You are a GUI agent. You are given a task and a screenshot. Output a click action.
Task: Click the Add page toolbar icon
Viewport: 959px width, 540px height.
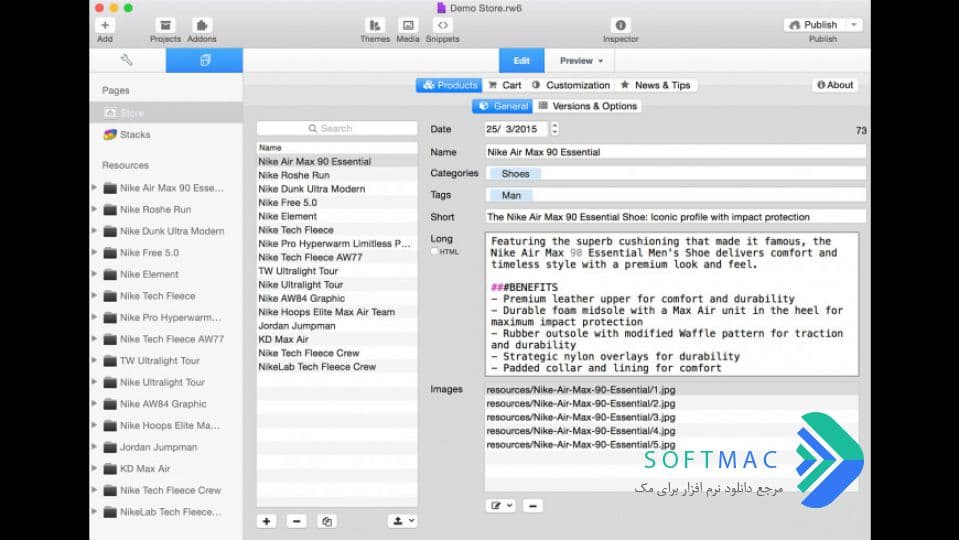[x=105, y=25]
